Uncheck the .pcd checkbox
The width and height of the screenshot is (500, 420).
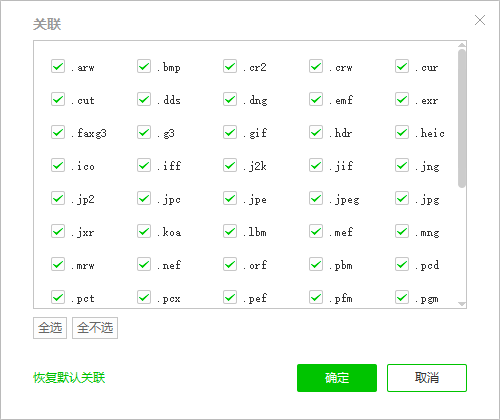coord(402,264)
